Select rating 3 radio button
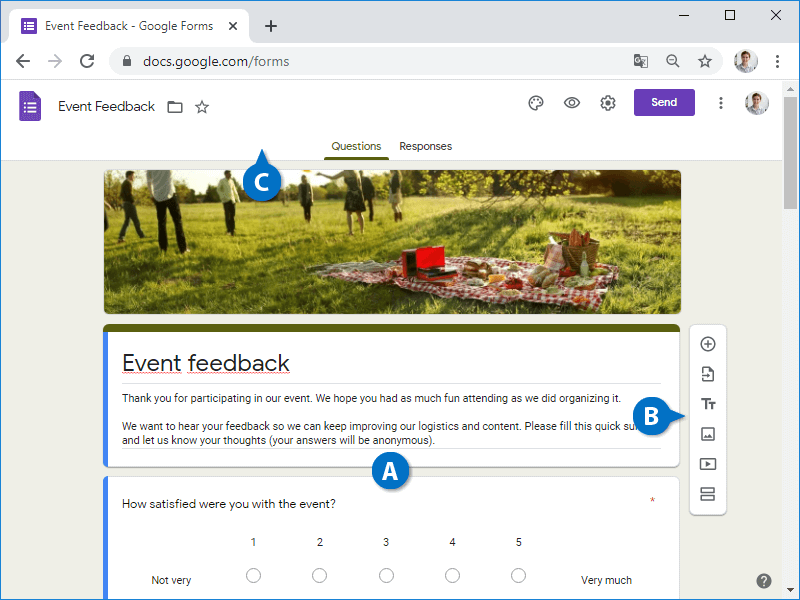The width and height of the screenshot is (800, 600). pyautogui.click(x=386, y=576)
